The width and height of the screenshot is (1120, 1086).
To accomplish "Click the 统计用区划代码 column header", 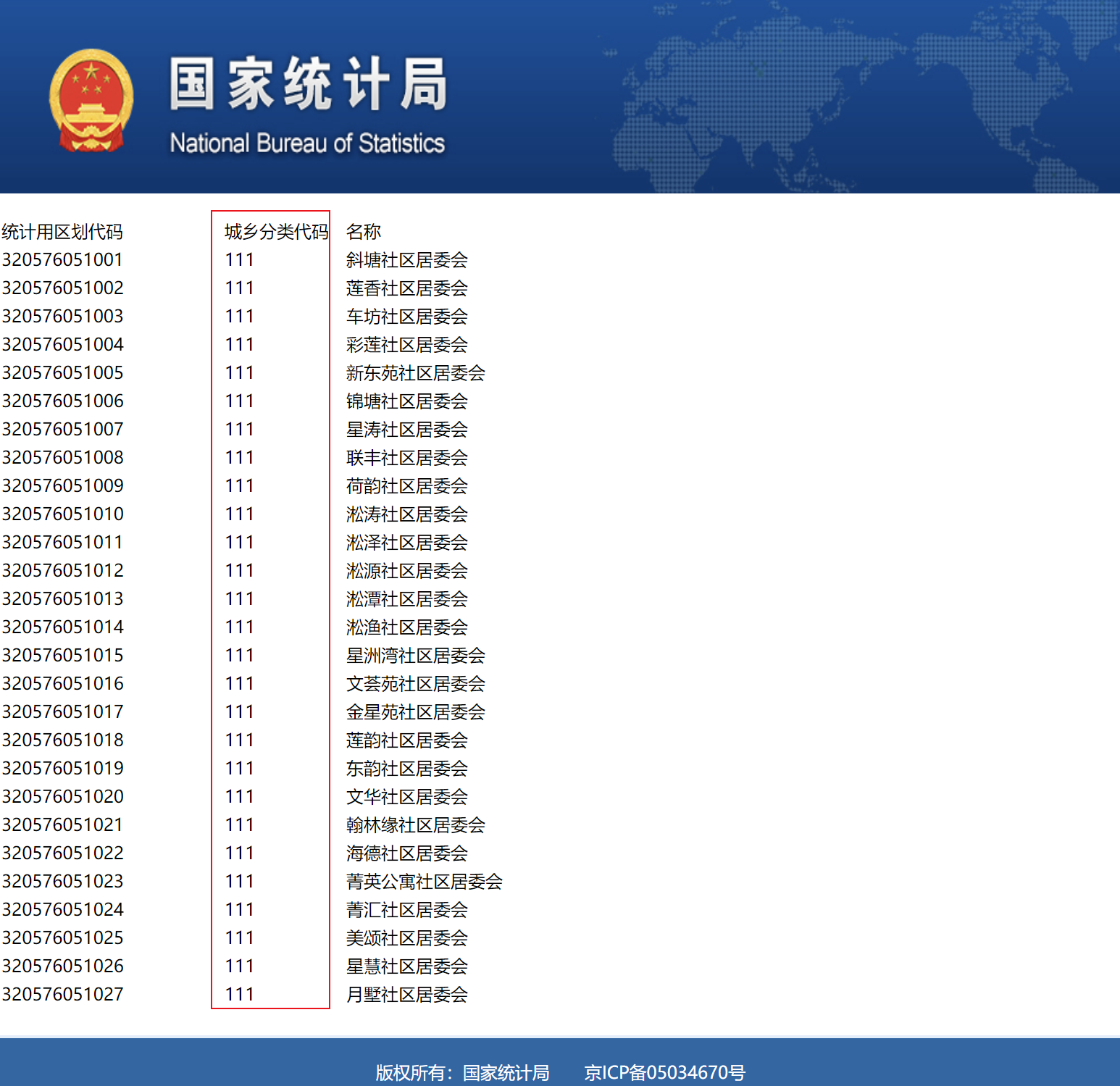I will pyautogui.click(x=62, y=232).
